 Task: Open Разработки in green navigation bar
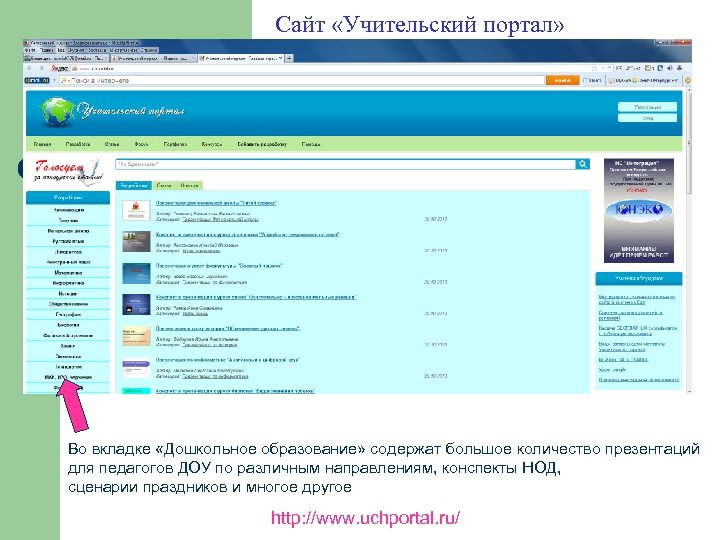(78, 144)
